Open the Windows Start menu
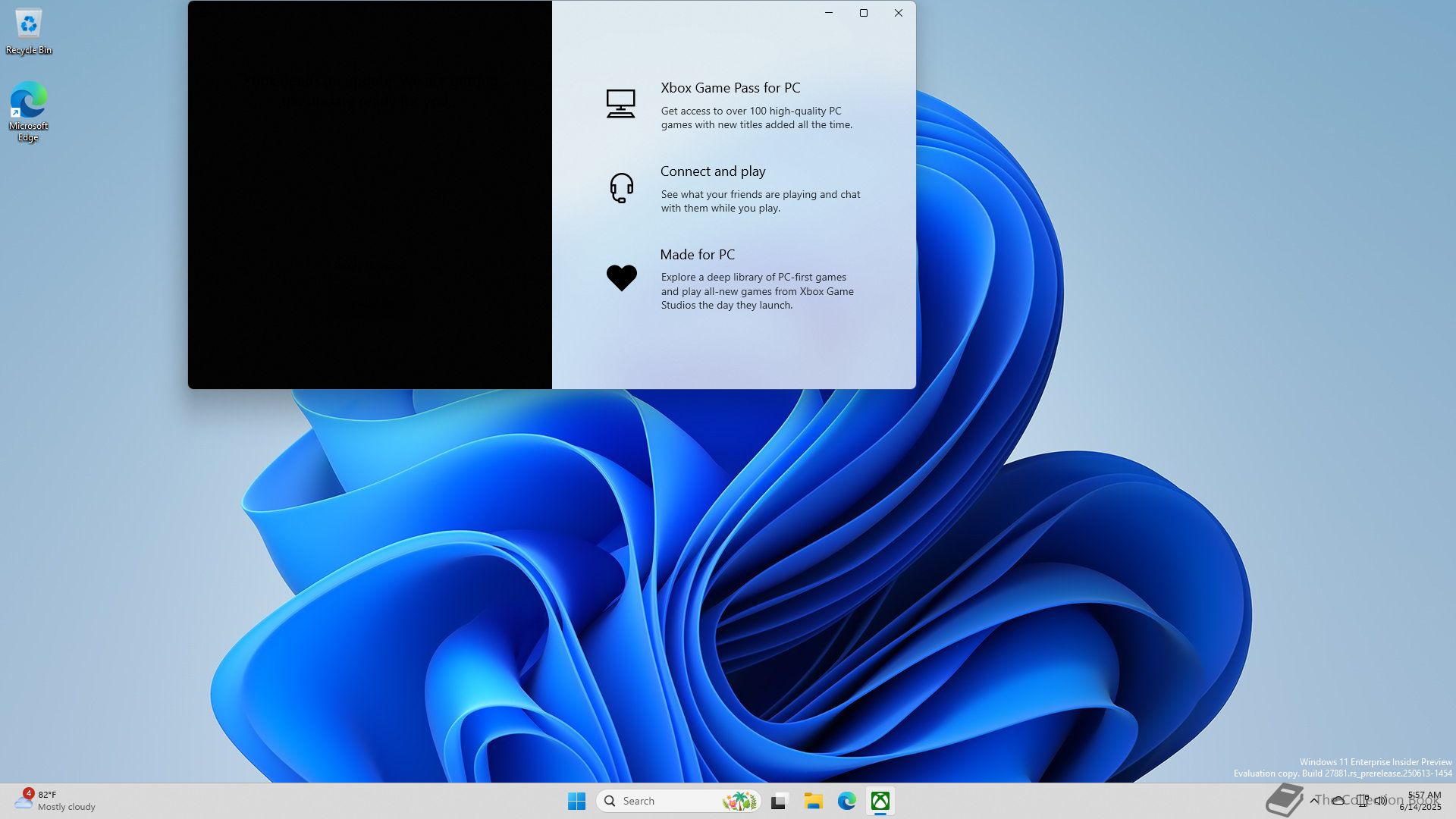1456x819 pixels. pos(576,801)
